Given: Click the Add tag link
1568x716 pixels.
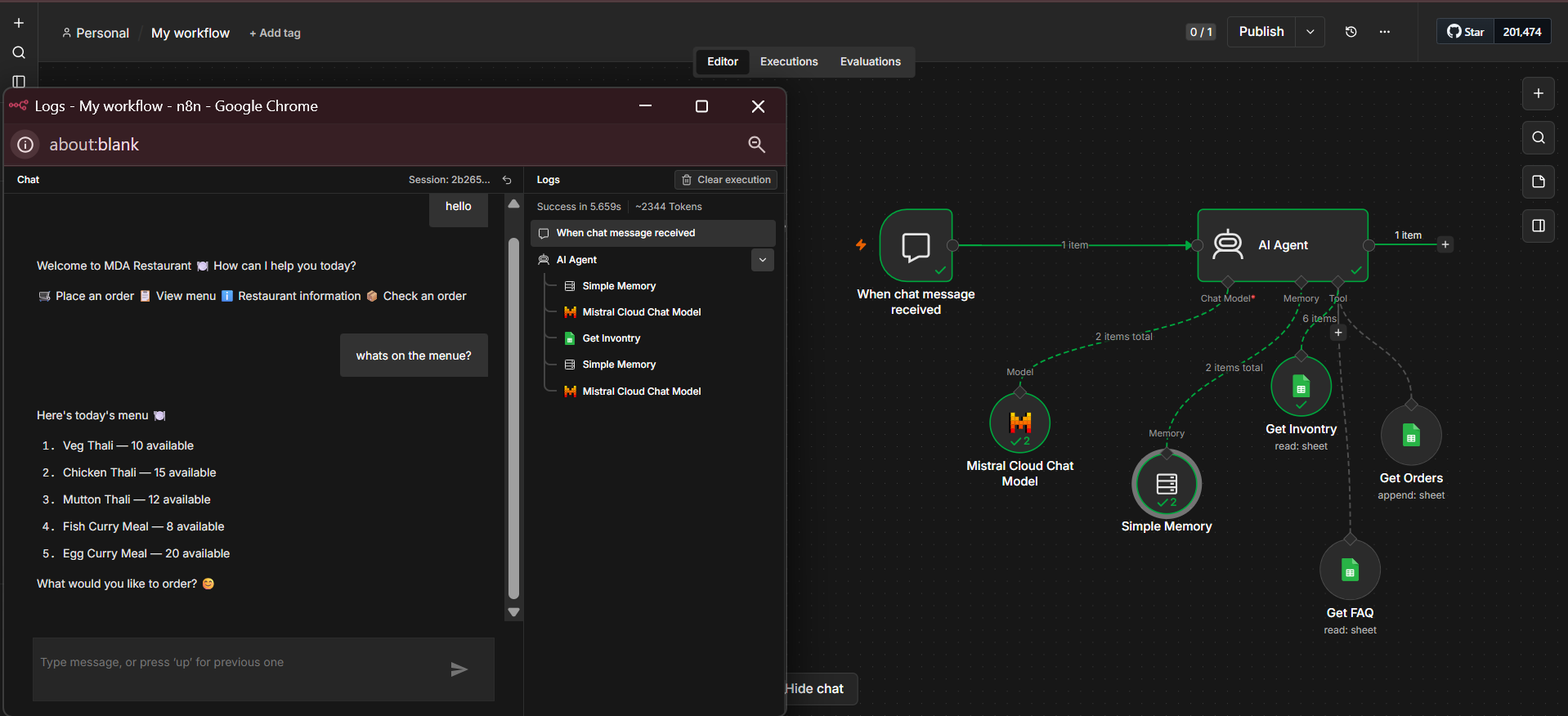Looking at the screenshot, I should pos(275,33).
